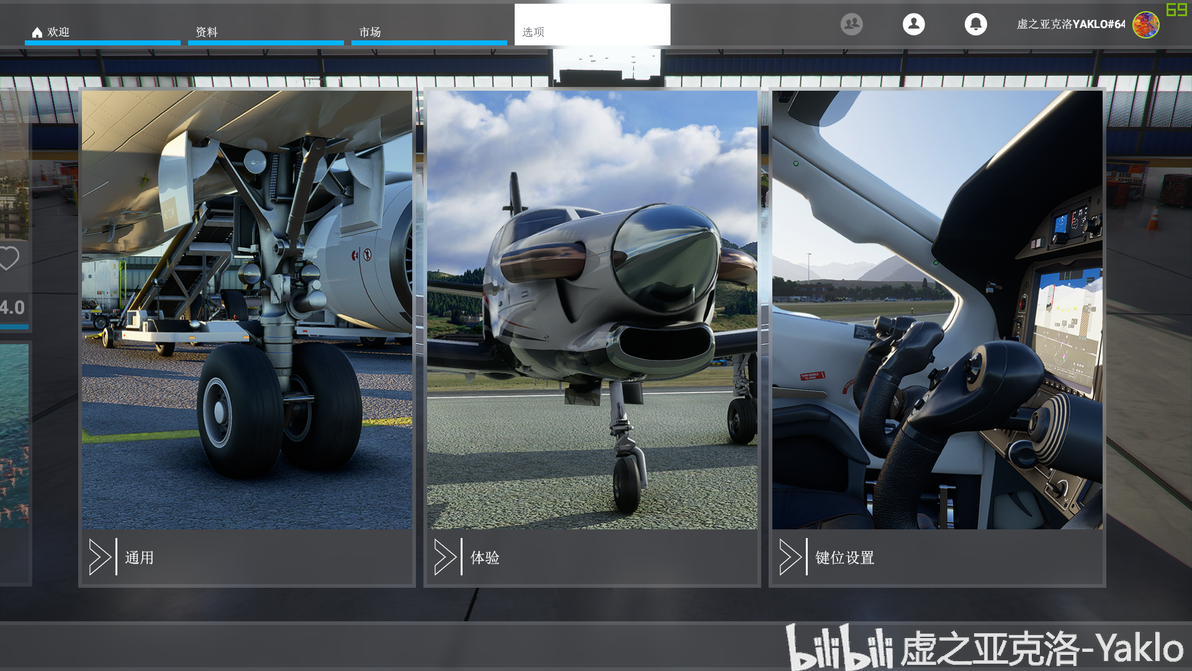1192x671 pixels.
Task: Open the 键位设置 controls card
Action: pyautogui.click(x=937, y=337)
